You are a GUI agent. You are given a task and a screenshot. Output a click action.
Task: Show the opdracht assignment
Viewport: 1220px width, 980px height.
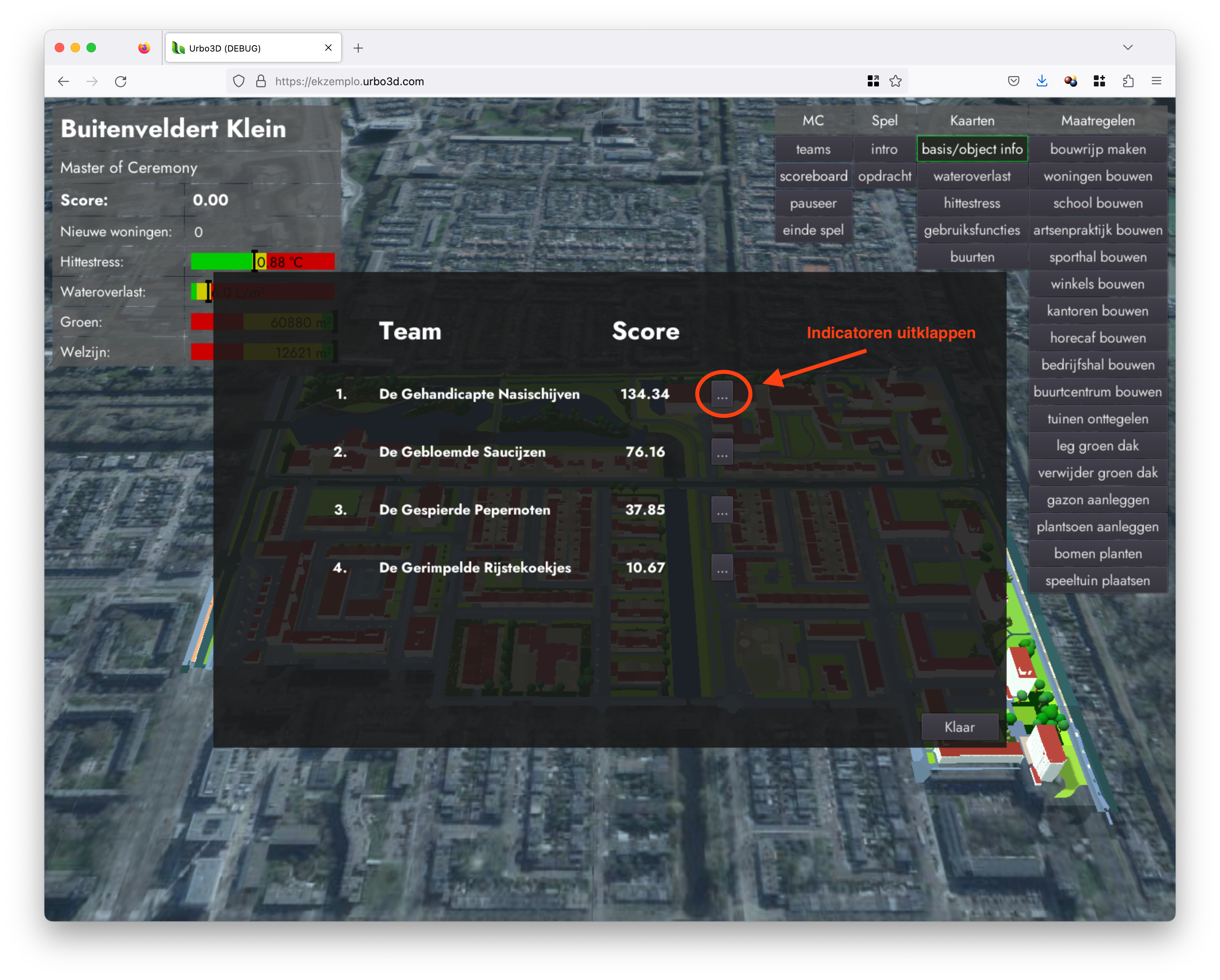tap(884, 176)
